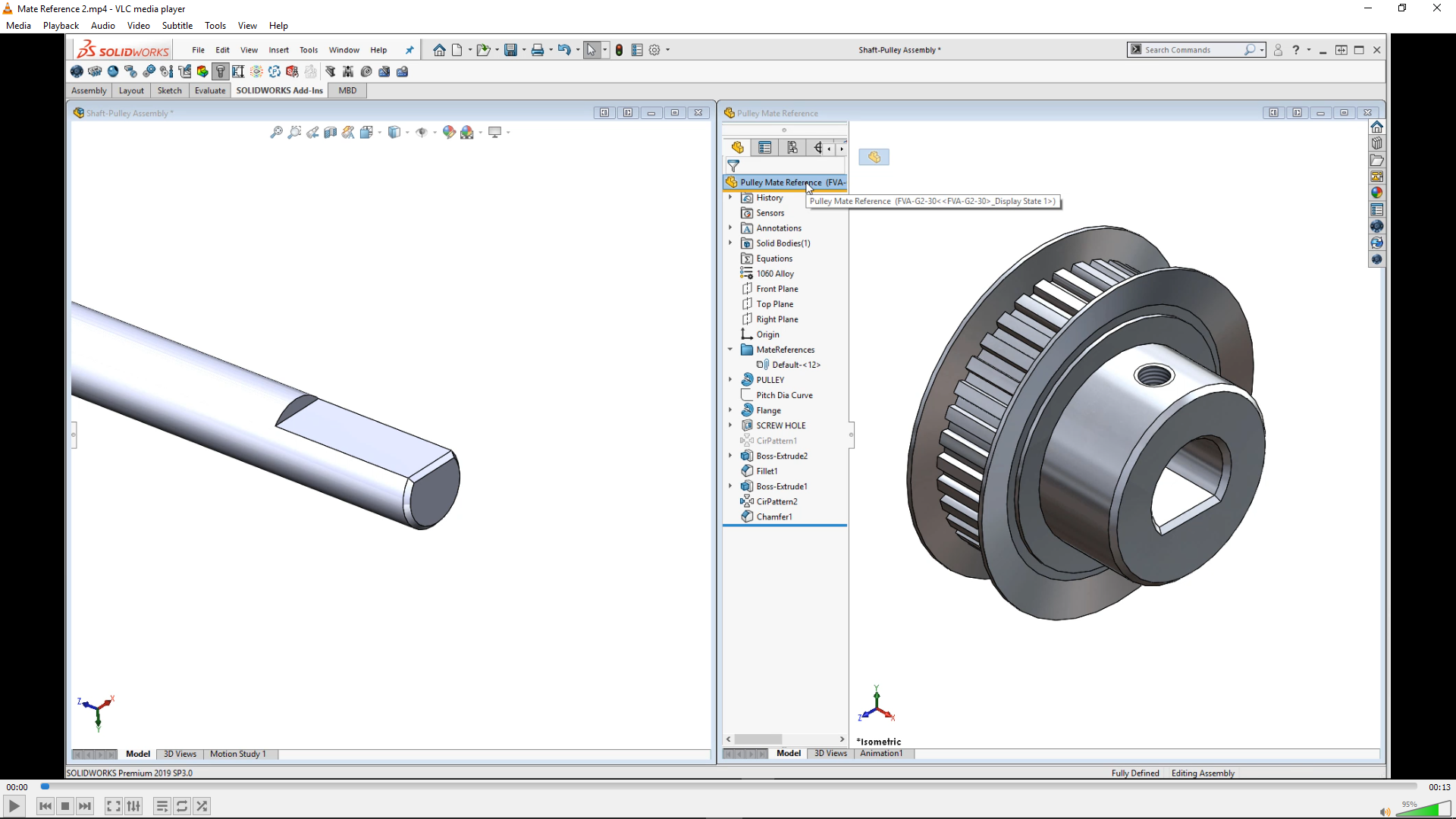
Task: Open the Subtitle menu
Action: 177,25
